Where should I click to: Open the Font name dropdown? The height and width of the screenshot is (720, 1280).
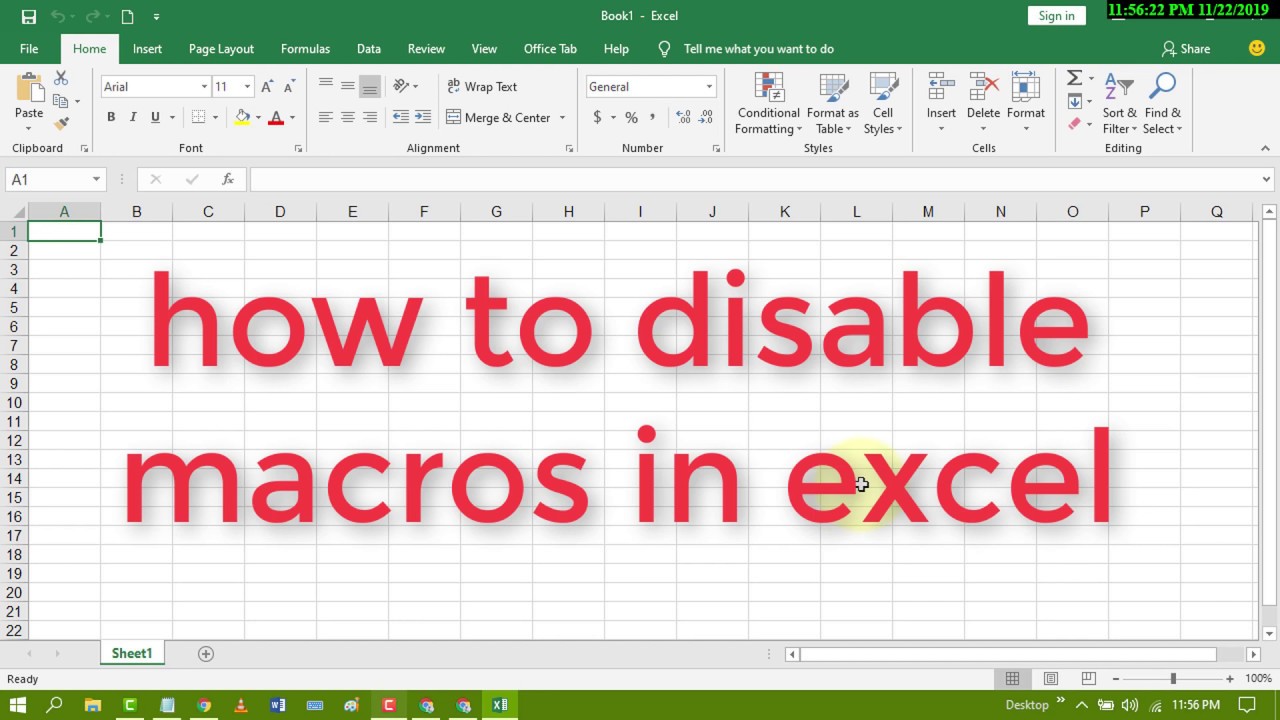(x=204, y=87)
